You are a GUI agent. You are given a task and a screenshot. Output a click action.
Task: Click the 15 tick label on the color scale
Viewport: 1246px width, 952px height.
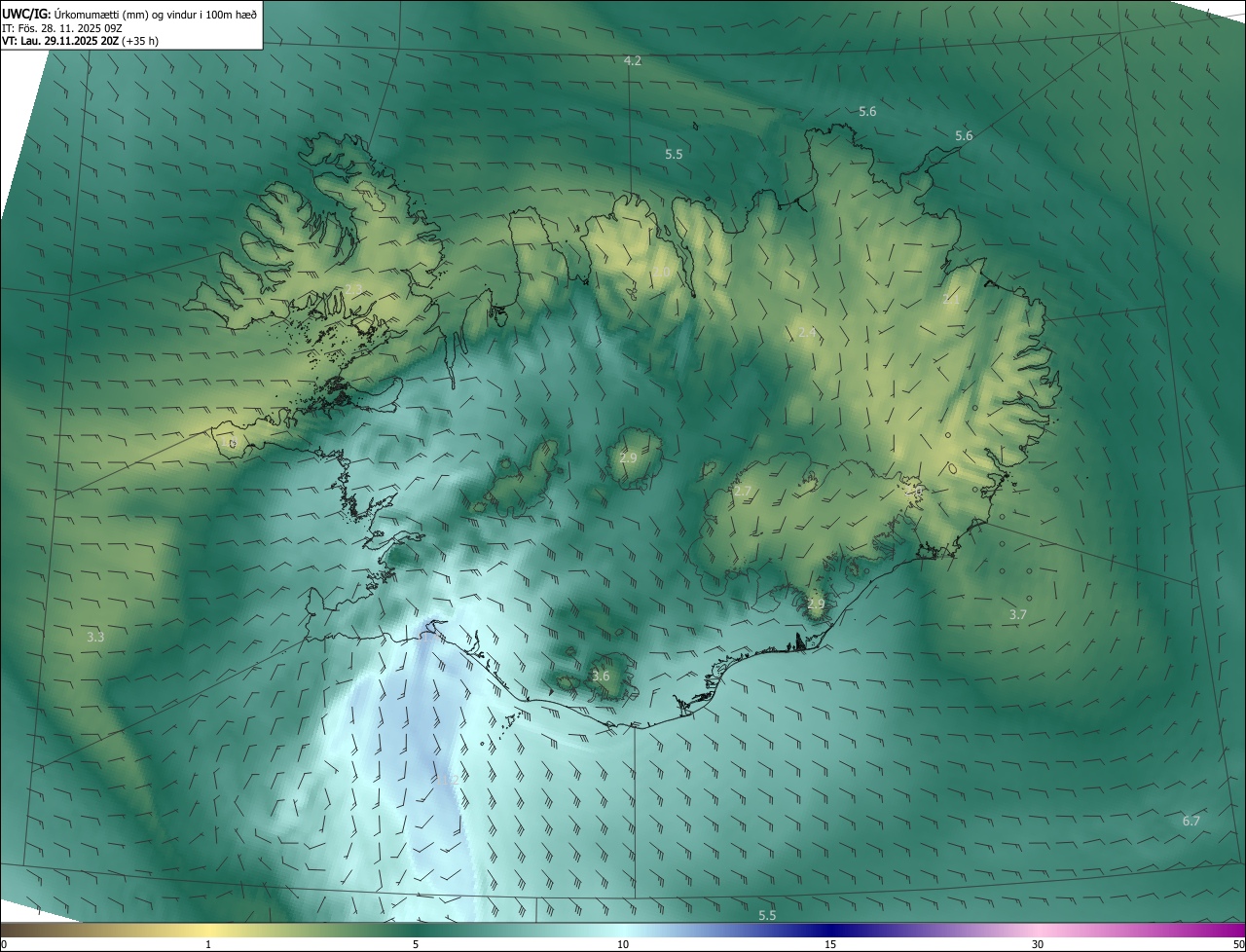point(830,944)
